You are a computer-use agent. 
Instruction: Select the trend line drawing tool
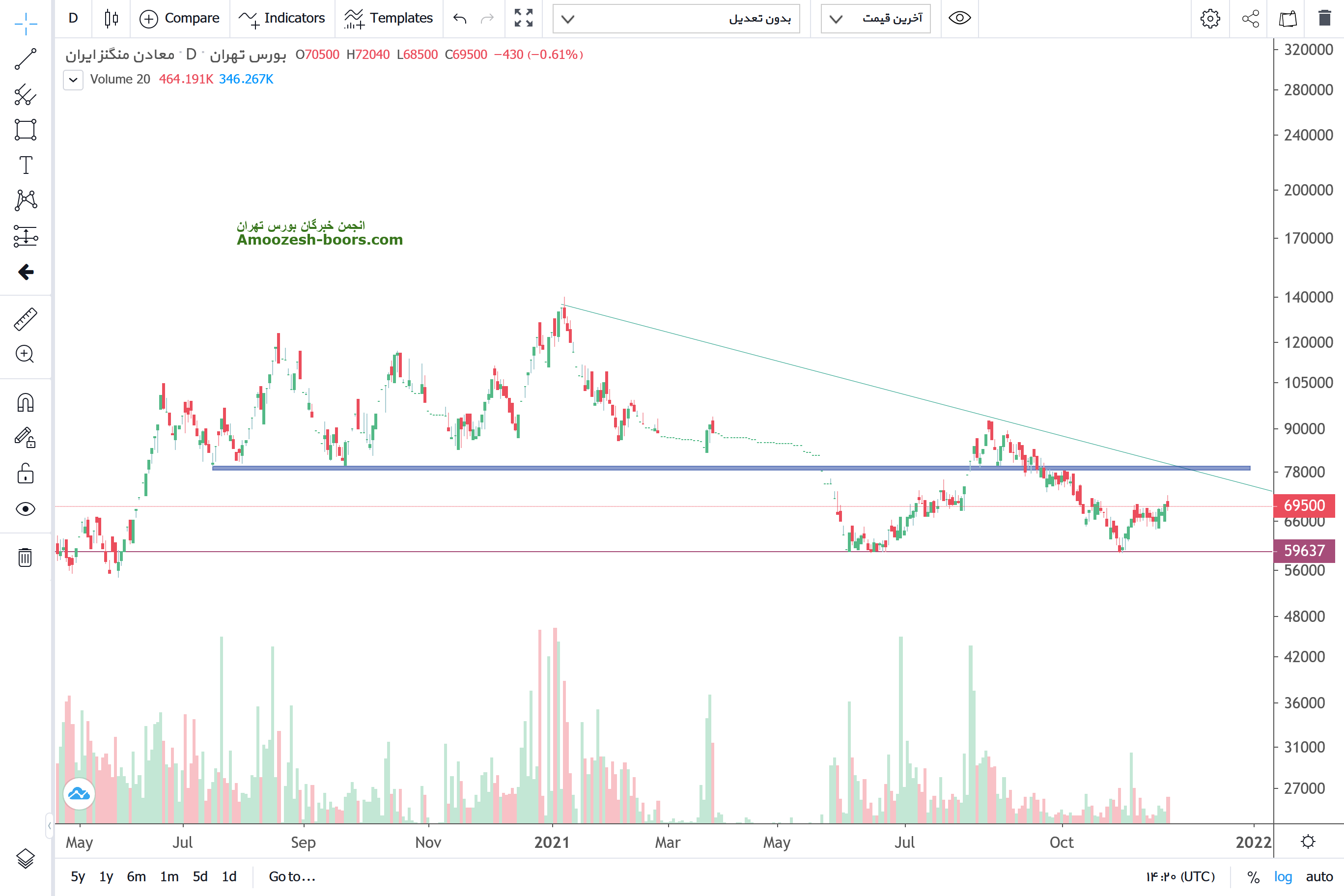click(25, 59)
